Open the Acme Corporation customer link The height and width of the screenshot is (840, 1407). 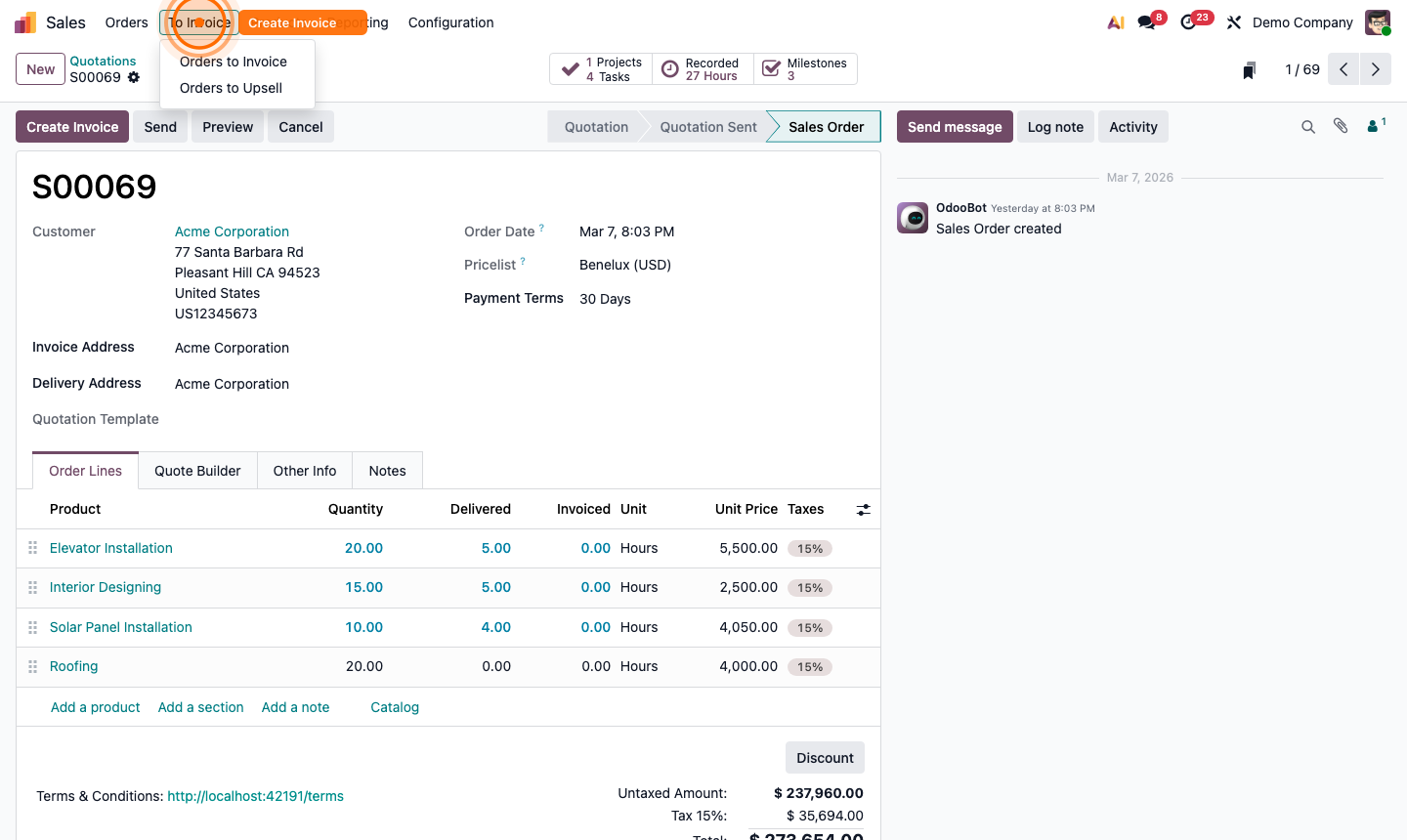(x=232, y=231)
